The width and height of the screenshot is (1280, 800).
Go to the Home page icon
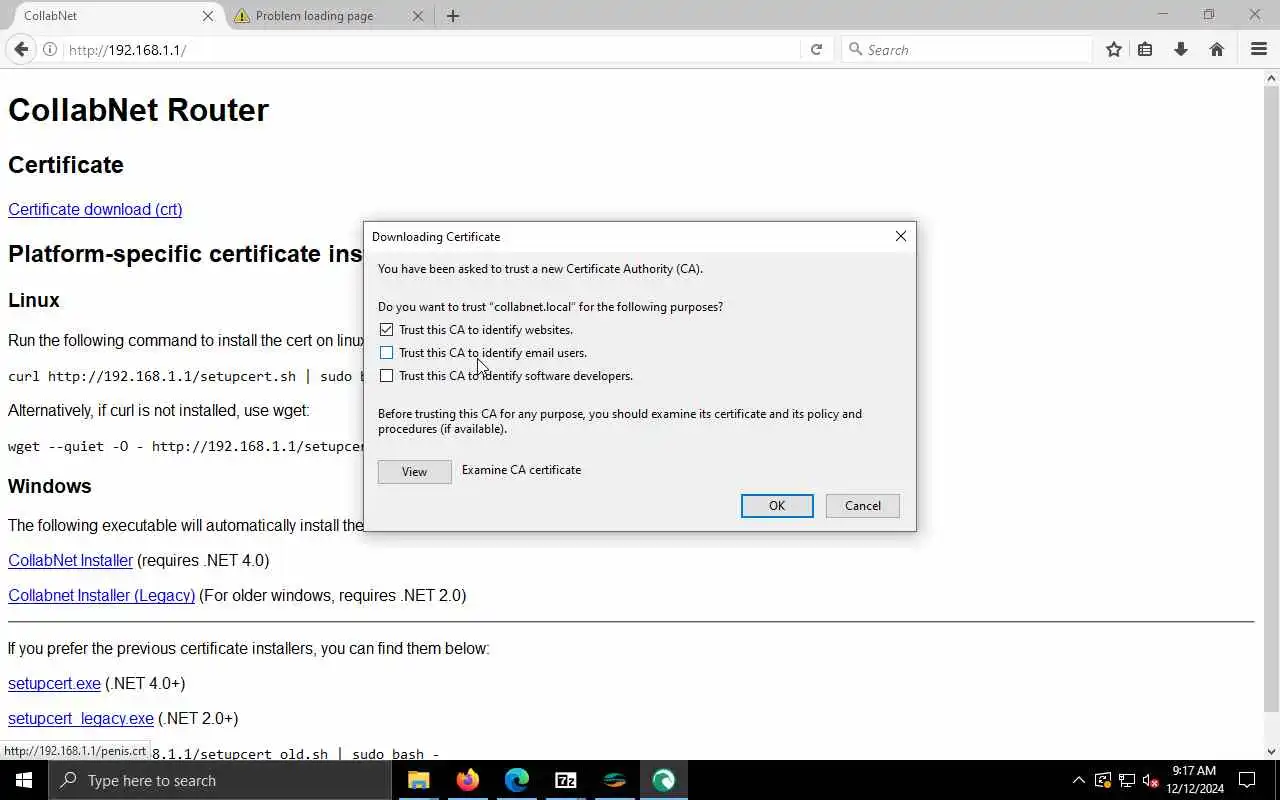(x=1217, y=49)
